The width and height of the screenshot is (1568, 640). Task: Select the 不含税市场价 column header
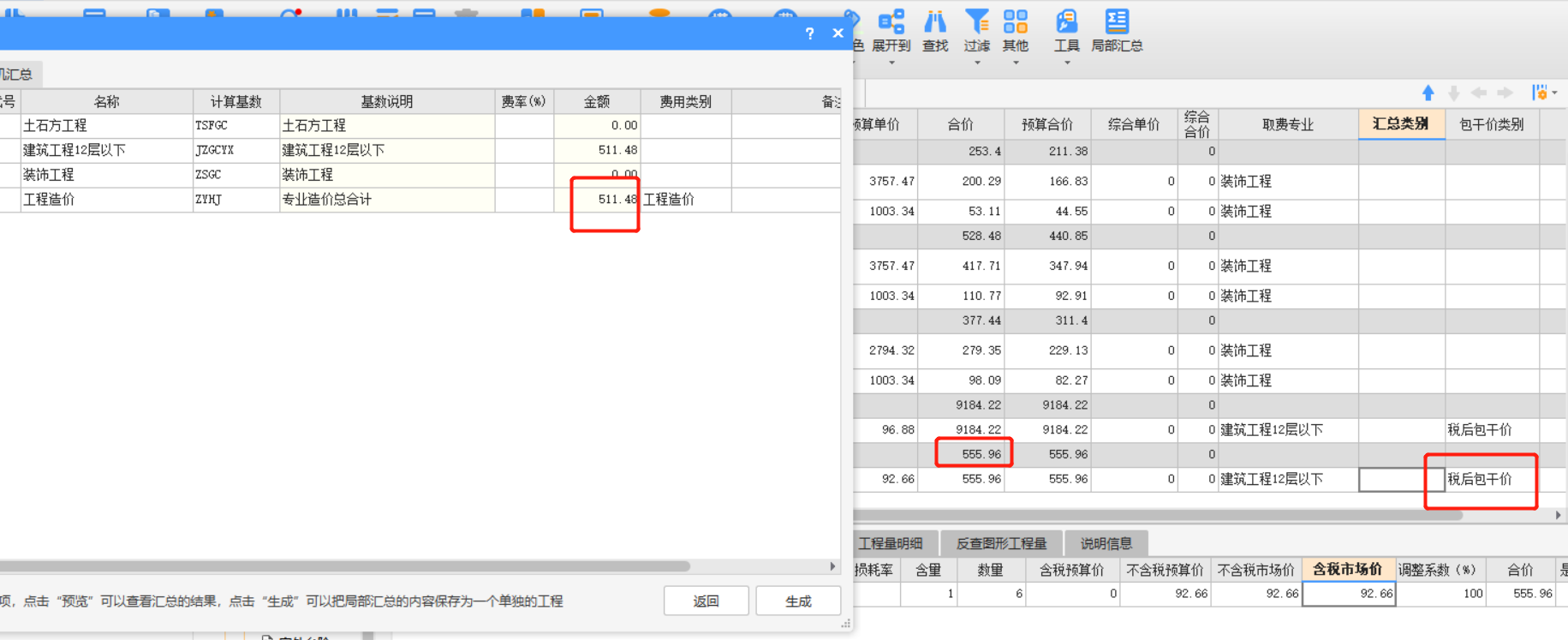pos(1256,570)
